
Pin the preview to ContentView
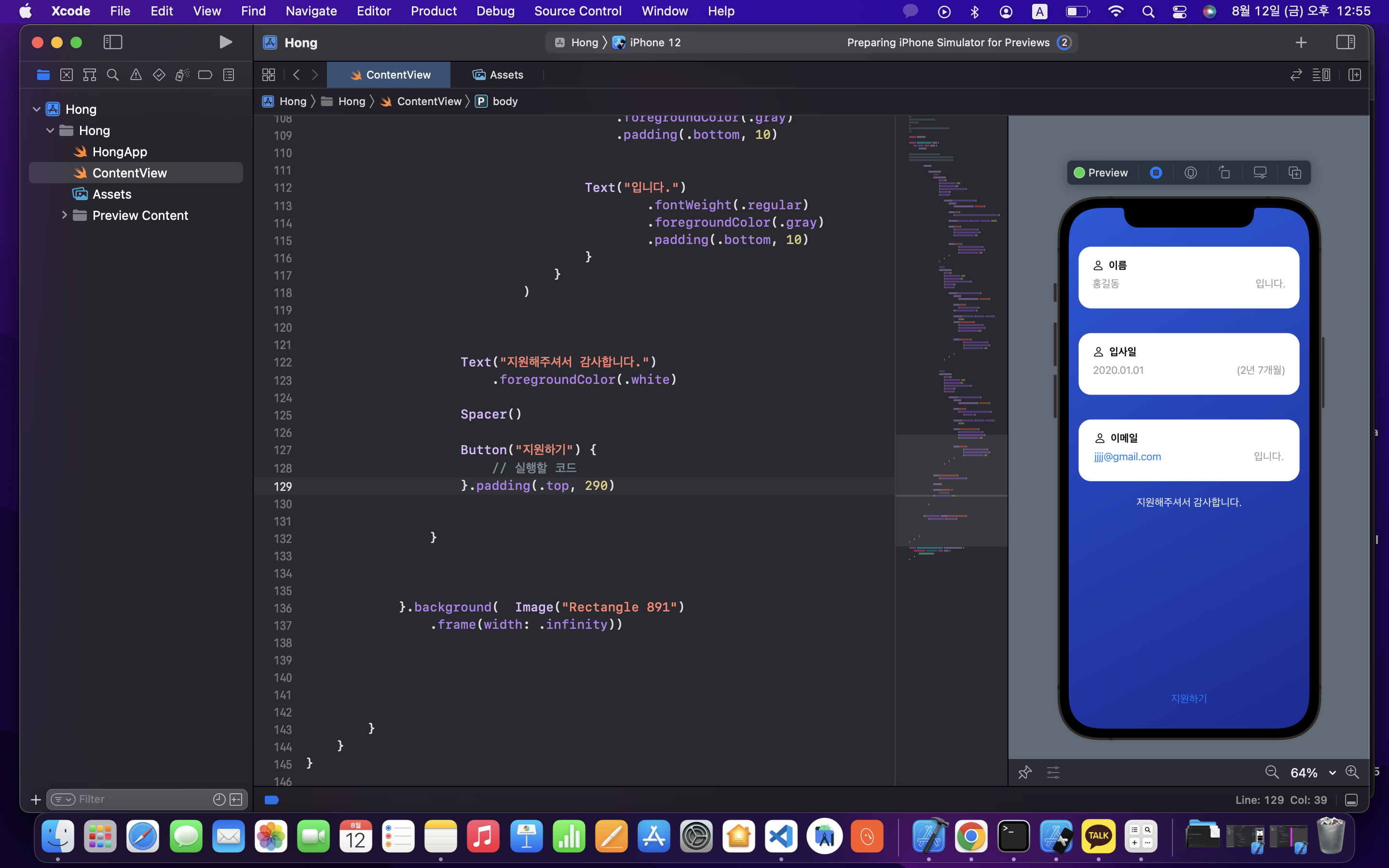1026,772
